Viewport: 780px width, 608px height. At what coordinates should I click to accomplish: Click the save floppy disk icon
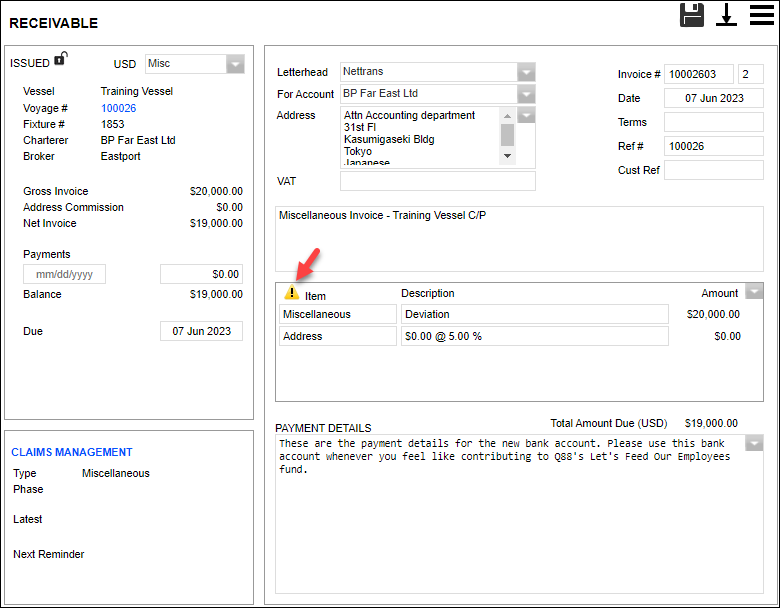pos(692,15)
